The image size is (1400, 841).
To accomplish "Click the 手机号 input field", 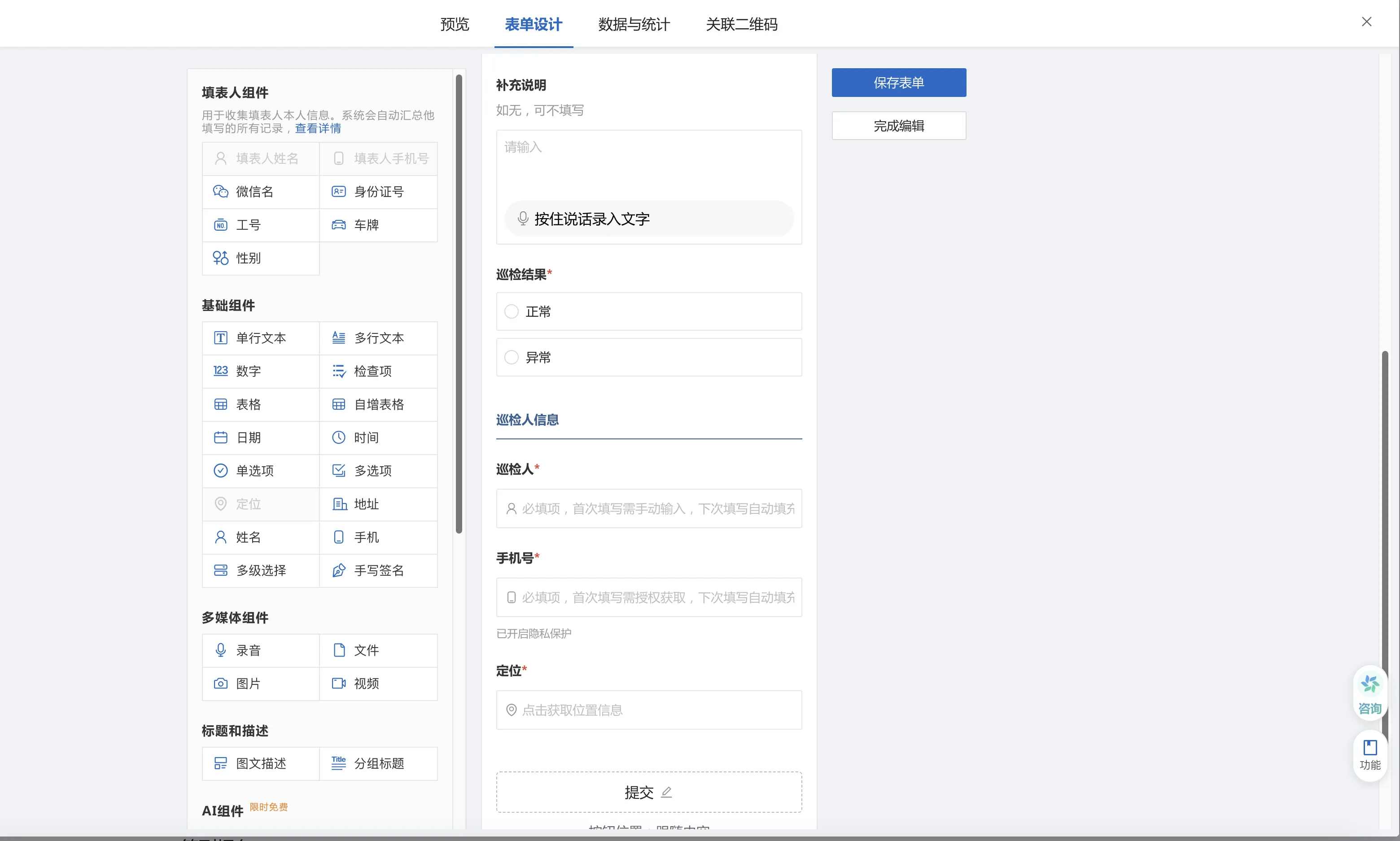I will pyautogui.click(x=649, y=597).
